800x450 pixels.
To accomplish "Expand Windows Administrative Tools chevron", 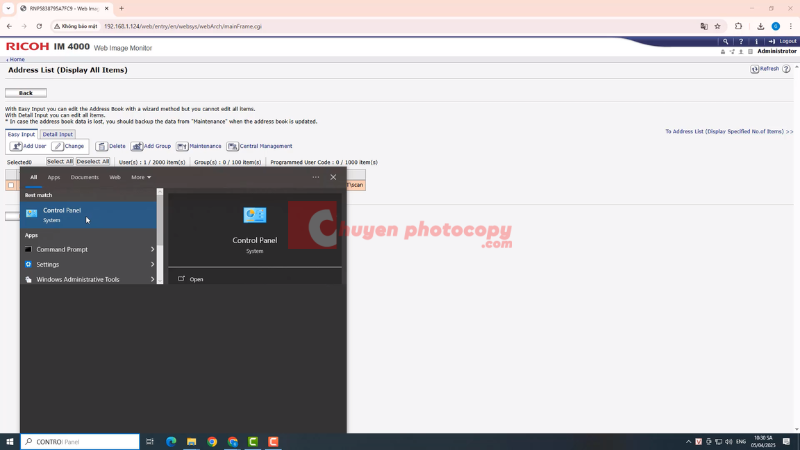I will (152, 279).
